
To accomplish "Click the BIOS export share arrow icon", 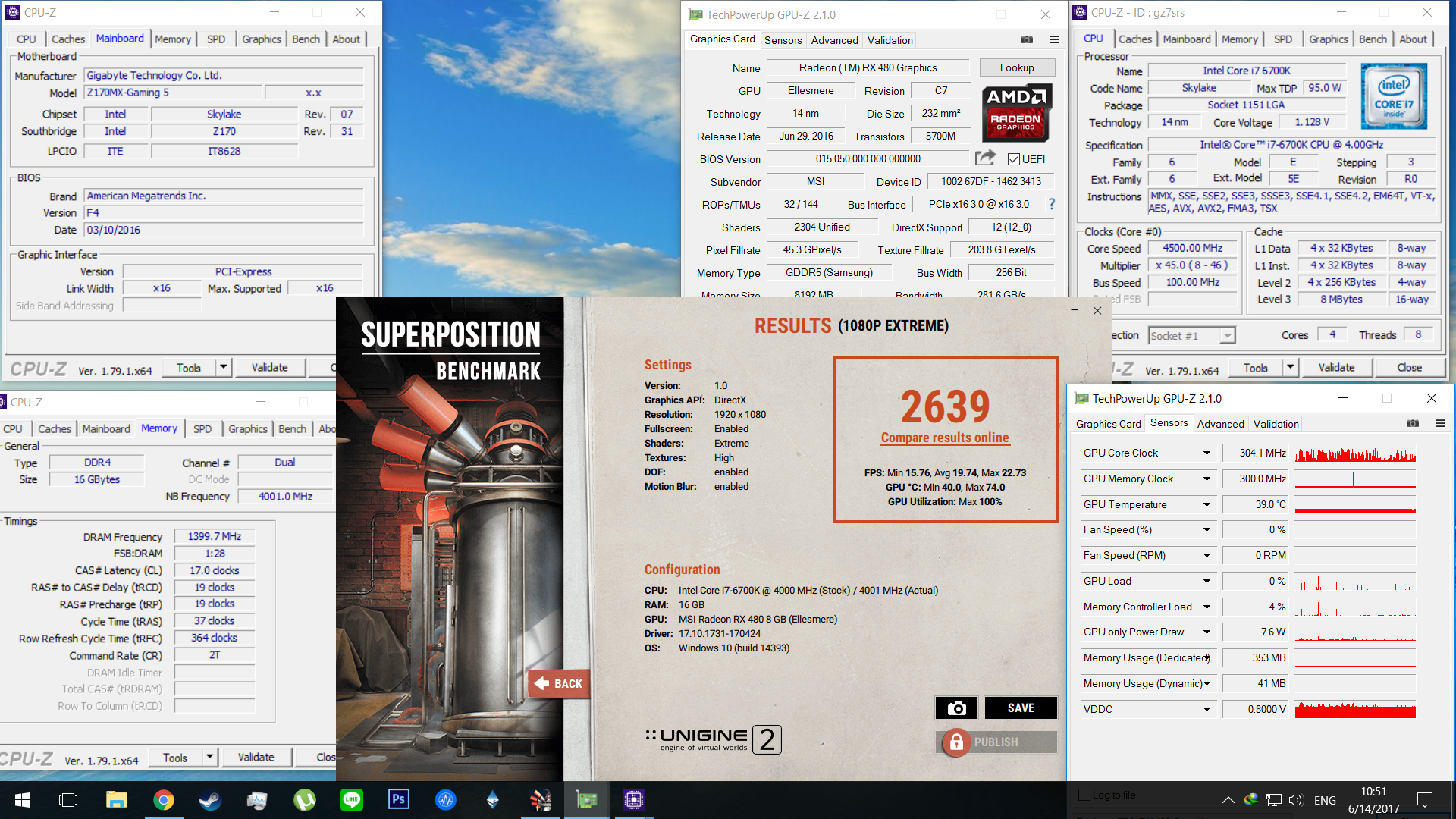I will 985,158.
